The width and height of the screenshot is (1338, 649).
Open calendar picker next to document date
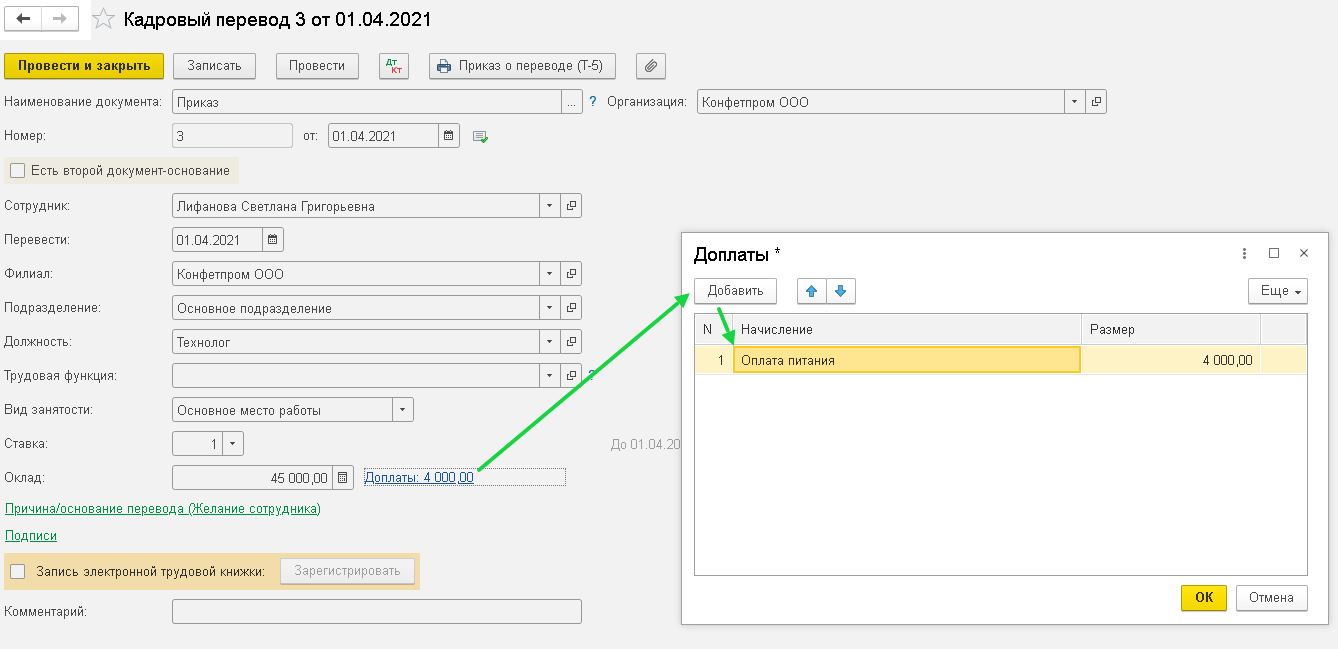[449, 136]
